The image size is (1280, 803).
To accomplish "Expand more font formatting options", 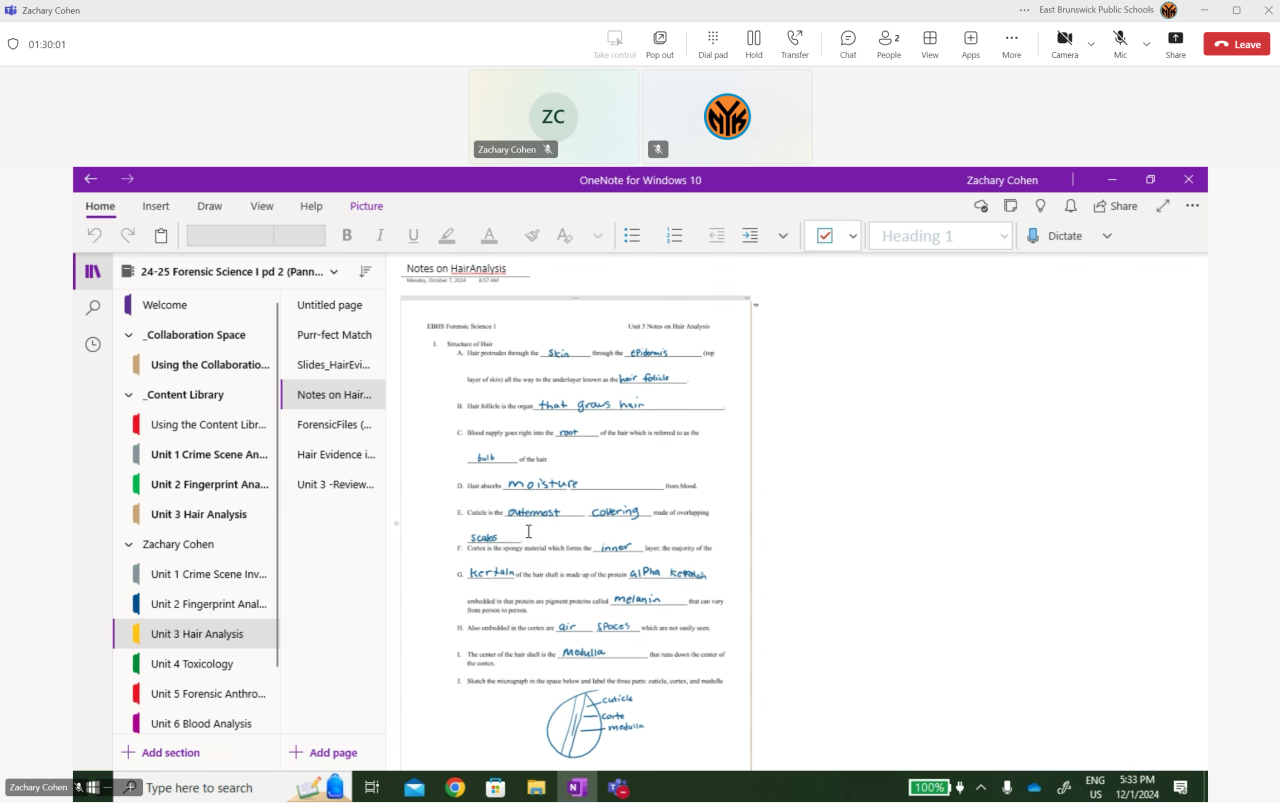I will tap(598, 236).
